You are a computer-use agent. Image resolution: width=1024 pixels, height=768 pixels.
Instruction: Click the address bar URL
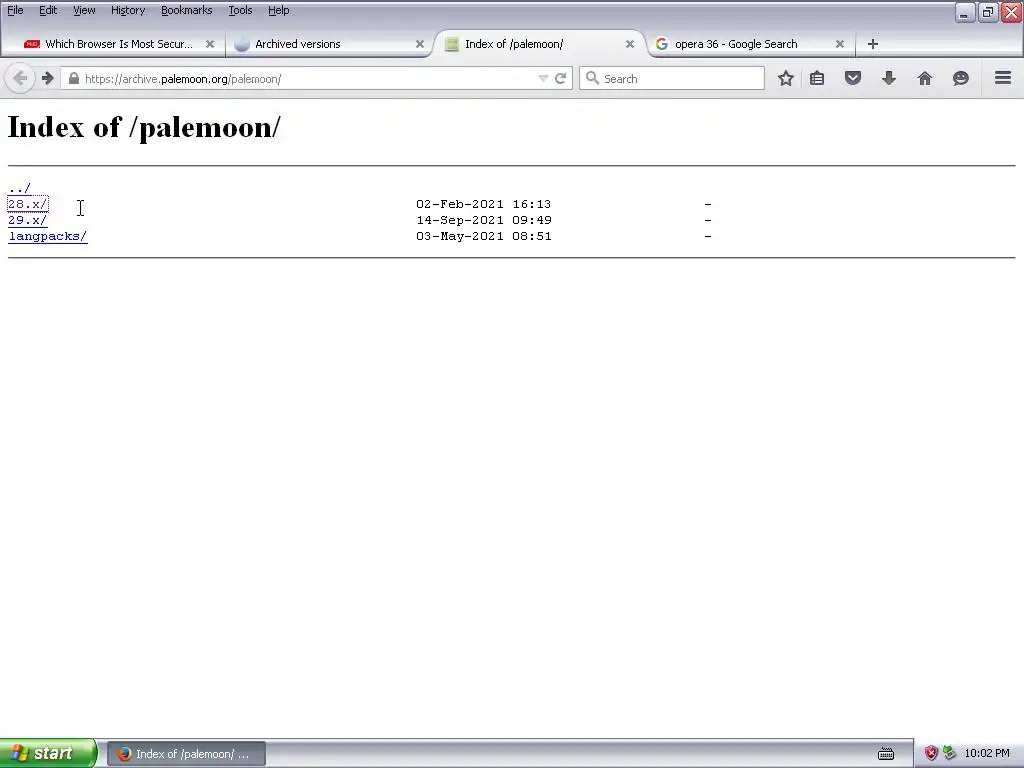[183, 79]
